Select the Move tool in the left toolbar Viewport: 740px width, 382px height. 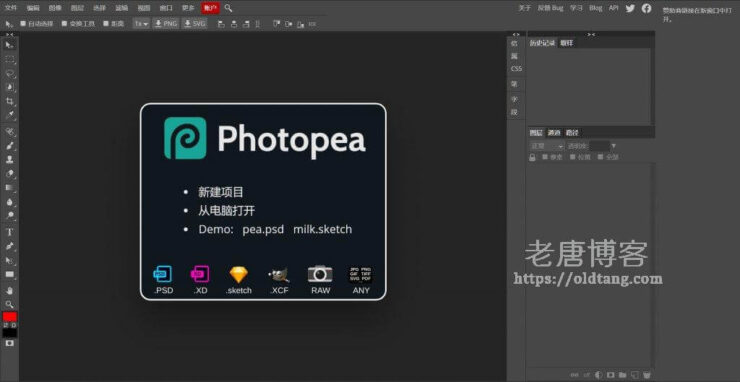(9, 45)
